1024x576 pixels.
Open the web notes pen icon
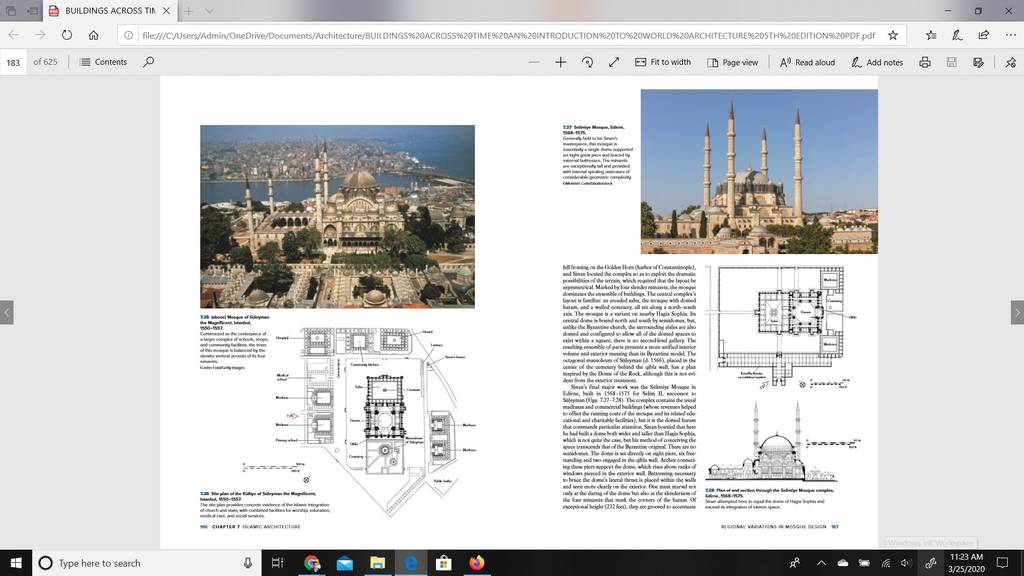pyautogui.click(x=957, y=35)
